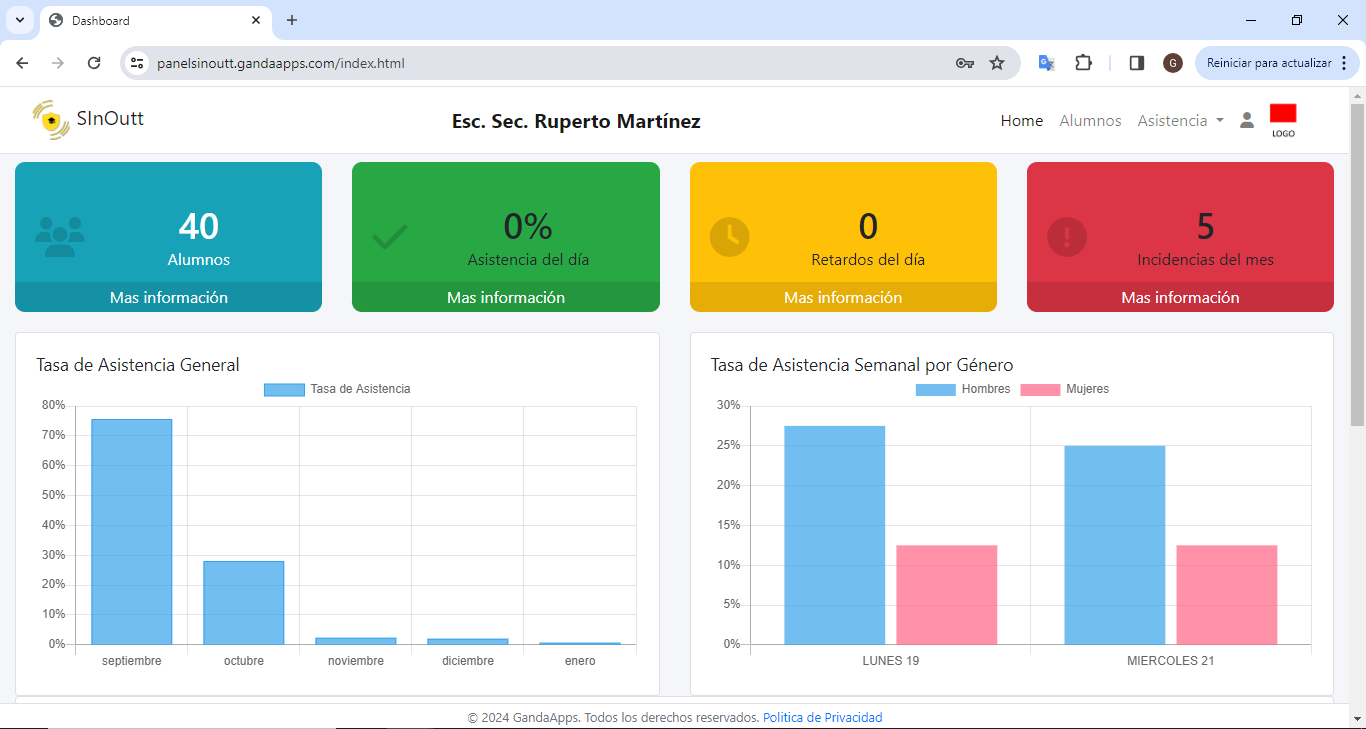Image resolution: width=1366 pixels, height=729 pixels.
Task: Open Chrome's three-dot menu
Action: pos(1344,63)
